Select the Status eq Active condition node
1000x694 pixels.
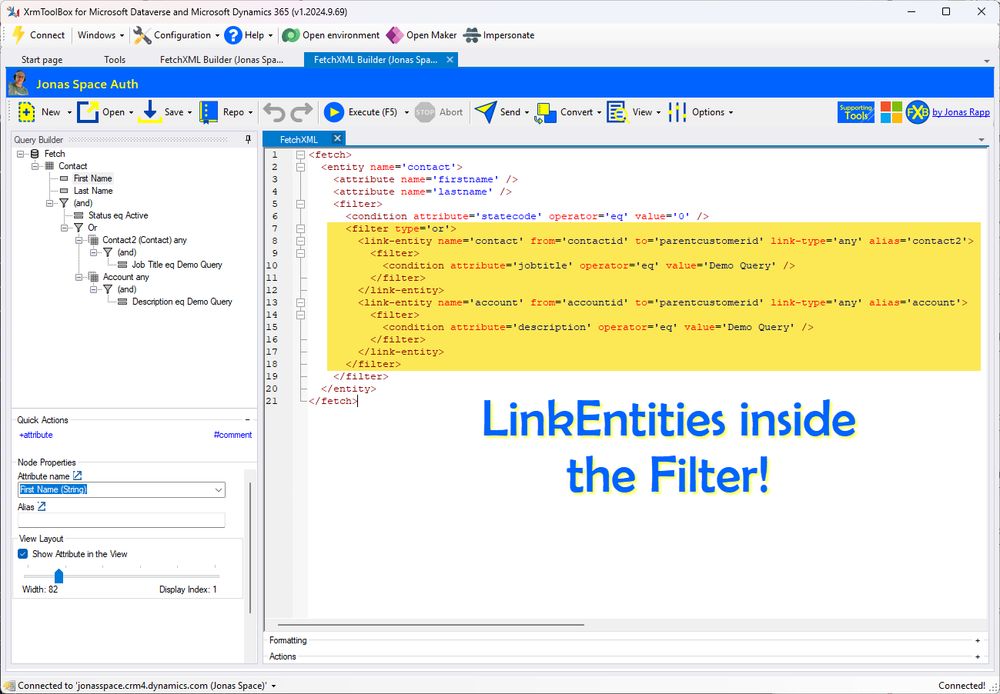[x=118, y=216]
